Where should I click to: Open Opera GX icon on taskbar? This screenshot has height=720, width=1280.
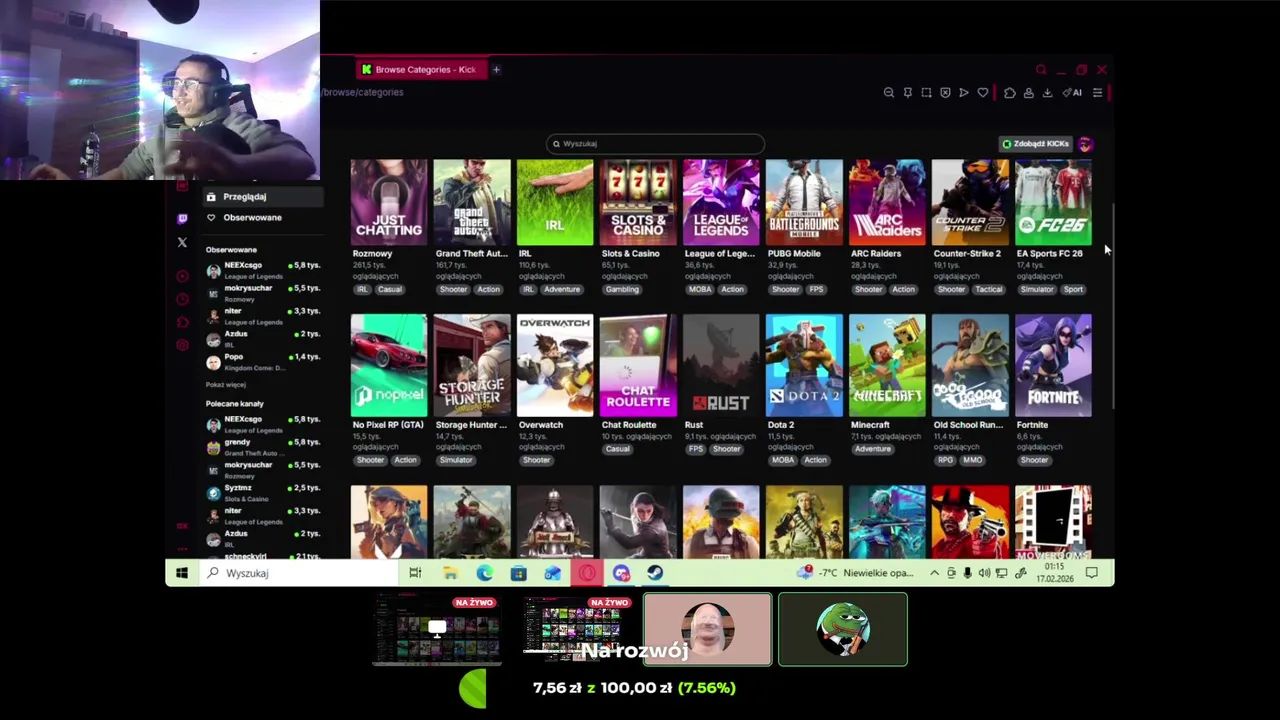[587, 573]
